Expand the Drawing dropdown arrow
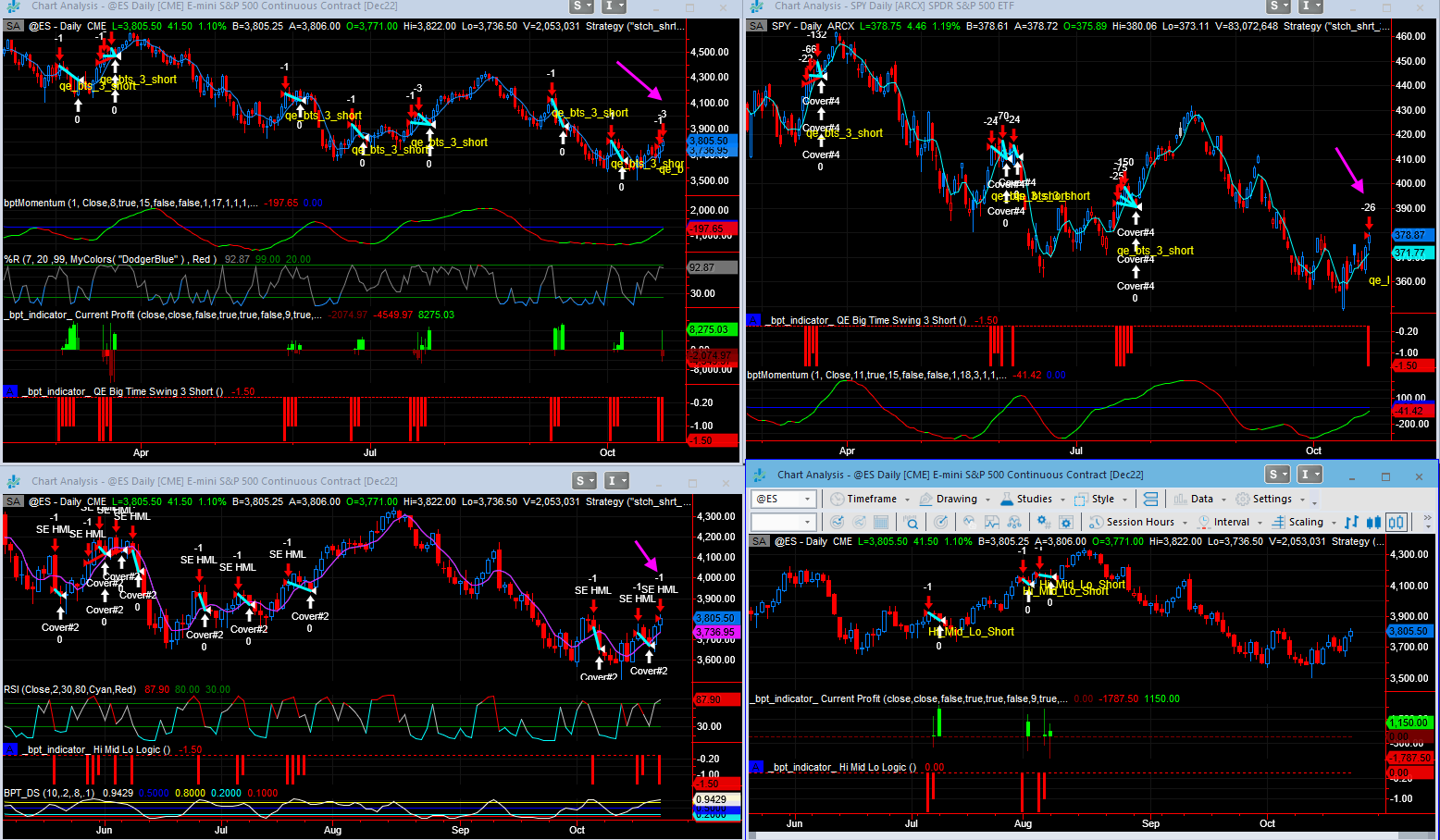The width and height of the screenshot is (1440, 840). pyautogui.click(x=987, y=500)
